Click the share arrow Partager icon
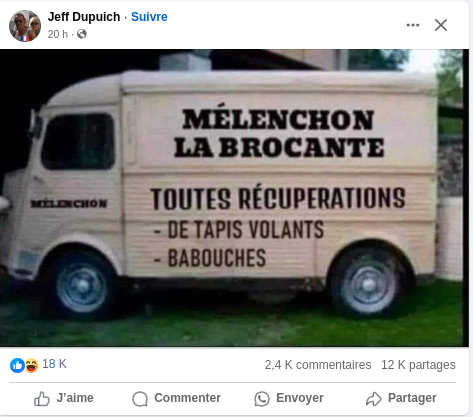The width and height of the screenshot is (473, 417). click(374, 399)
